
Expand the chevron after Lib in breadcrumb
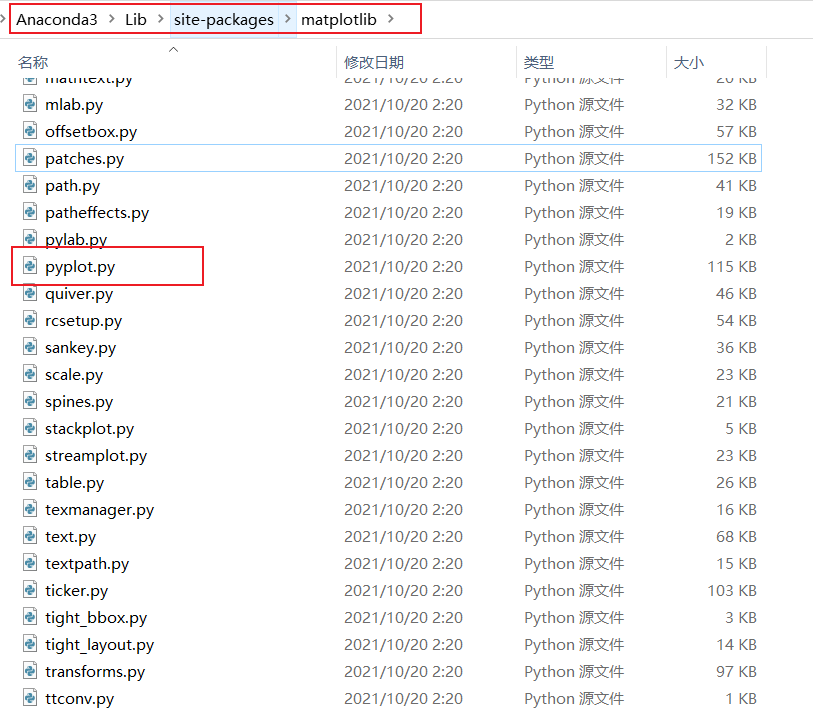tap(160, 19)
